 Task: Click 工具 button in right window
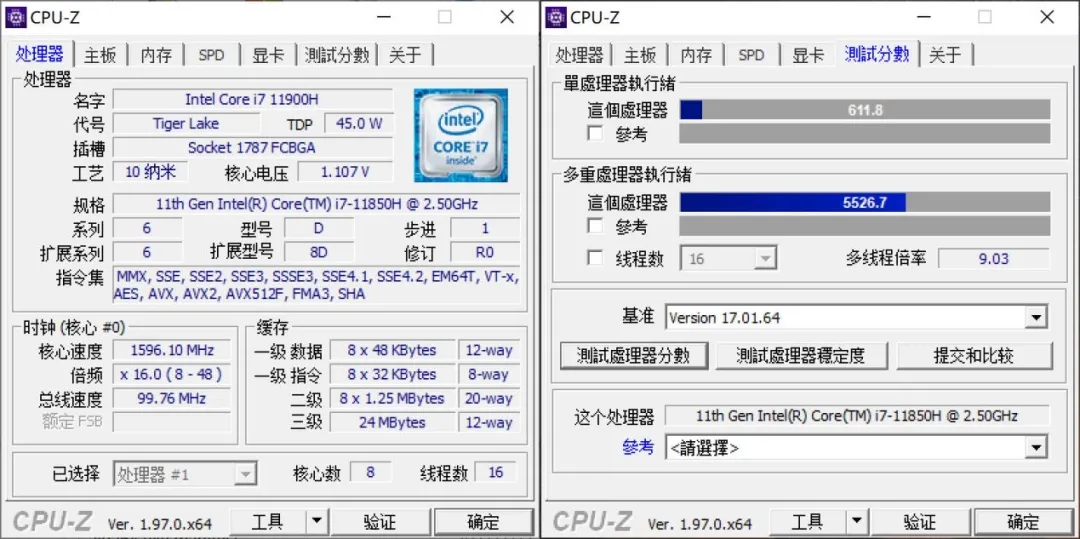pos(807,522)
